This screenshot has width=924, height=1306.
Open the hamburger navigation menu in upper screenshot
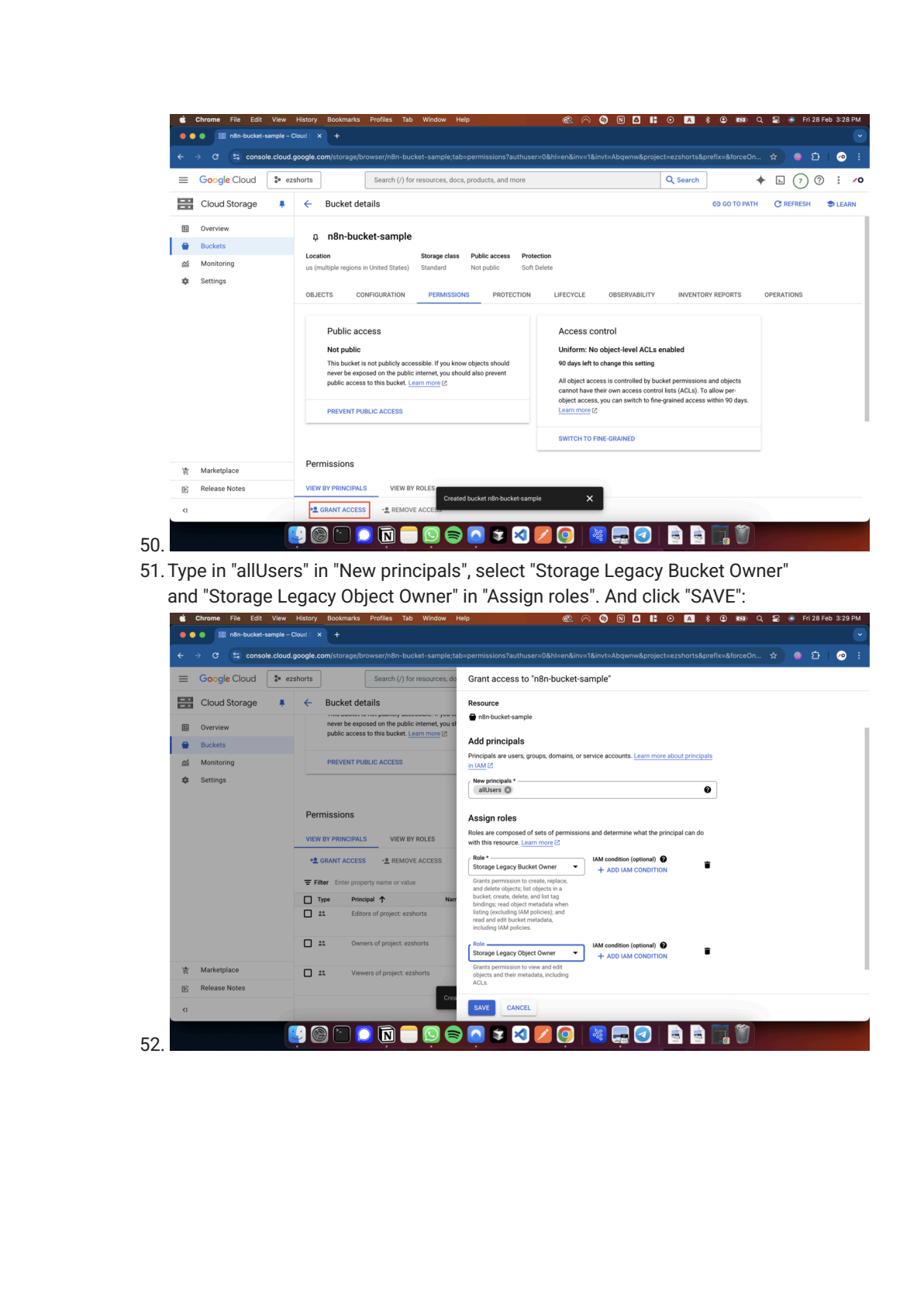coord(184,180)
